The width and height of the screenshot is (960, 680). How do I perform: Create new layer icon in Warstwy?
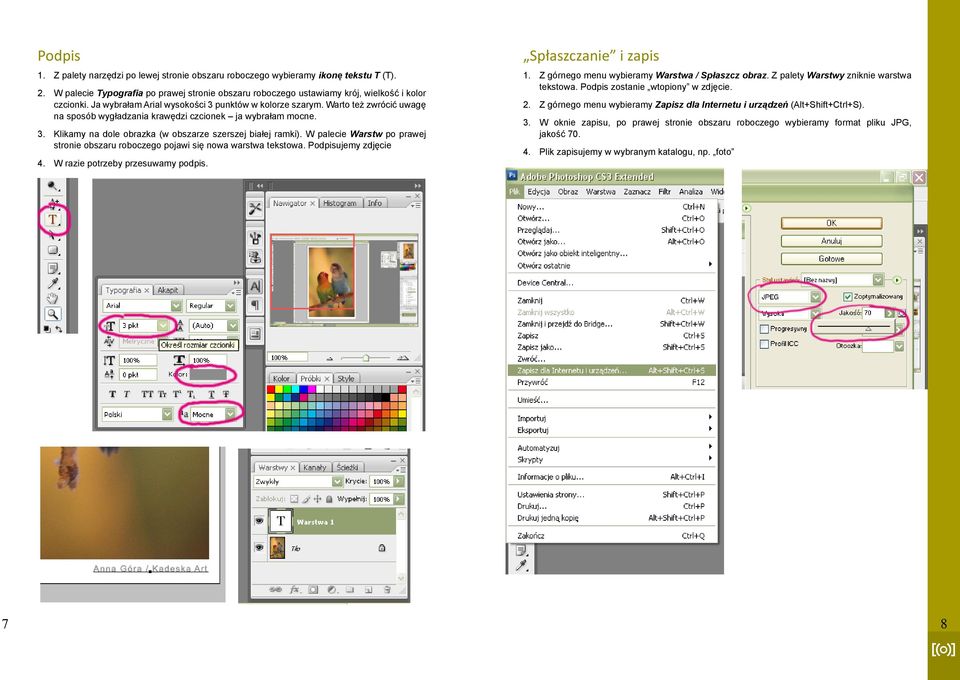point(369,590)
